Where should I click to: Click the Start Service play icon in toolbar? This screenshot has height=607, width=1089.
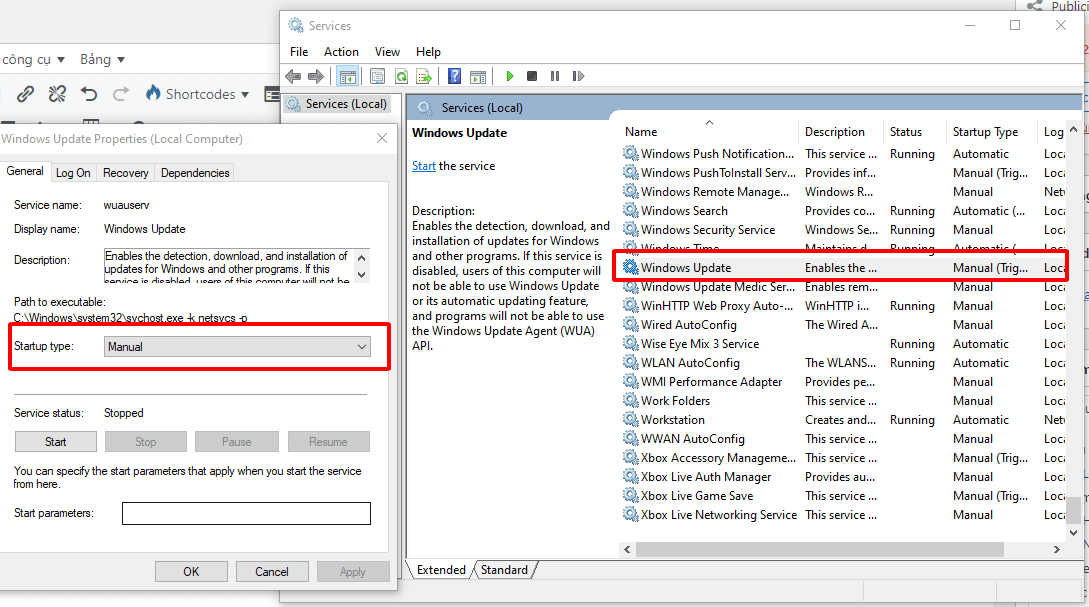pyautogui.click(x=510, y=76)
